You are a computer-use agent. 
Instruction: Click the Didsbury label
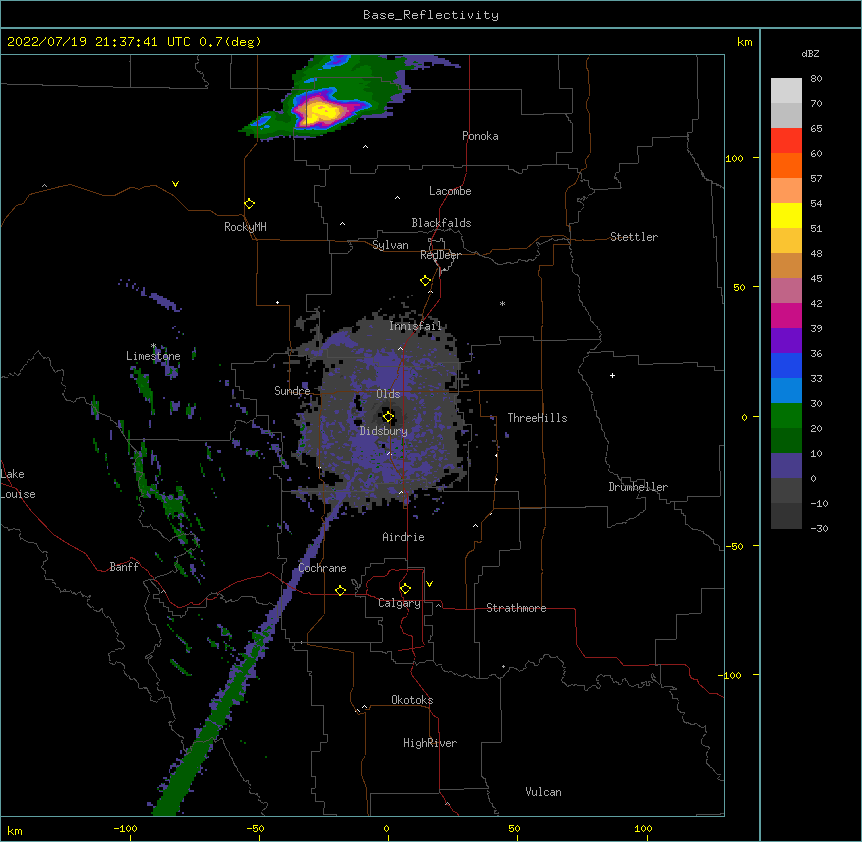(384, 431)
